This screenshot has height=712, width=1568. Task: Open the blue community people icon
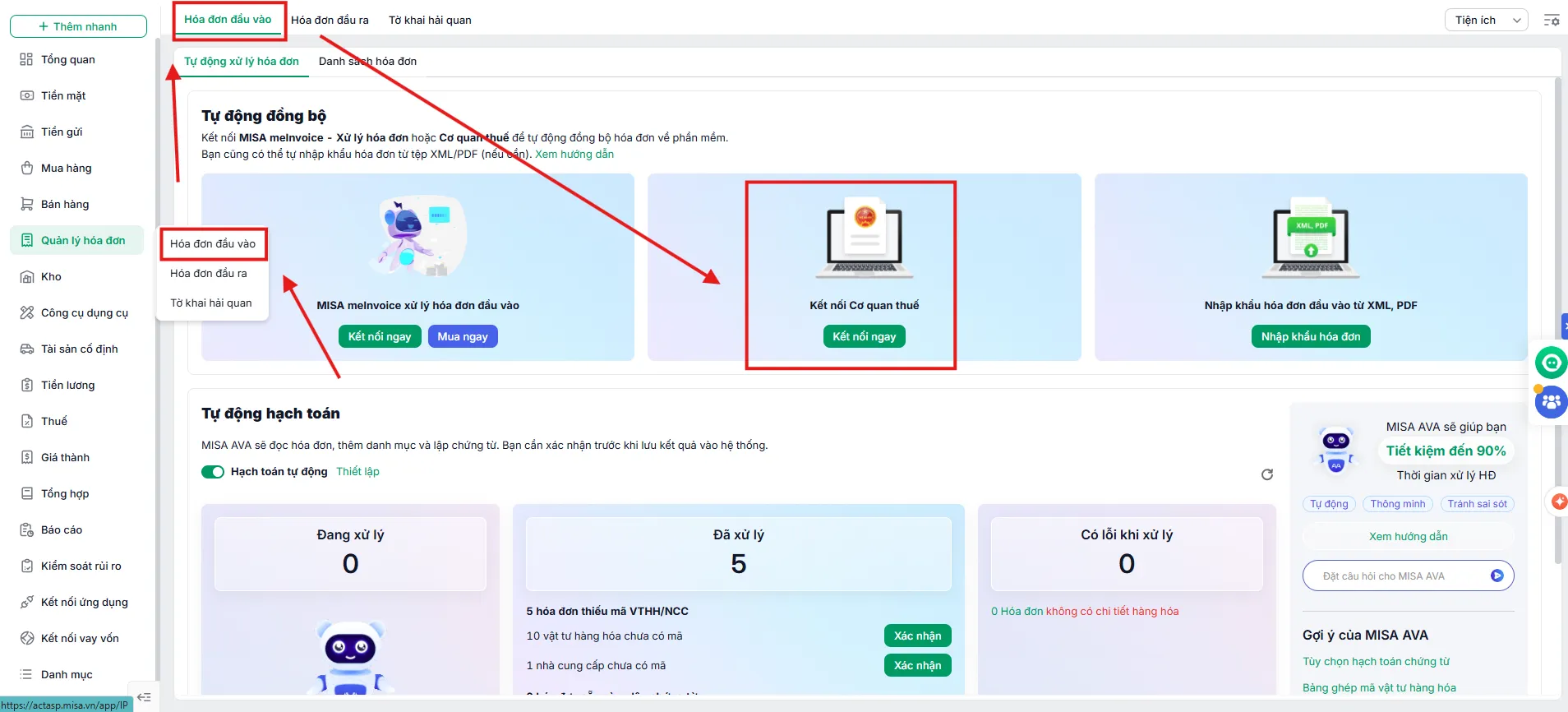(1552, 402)
